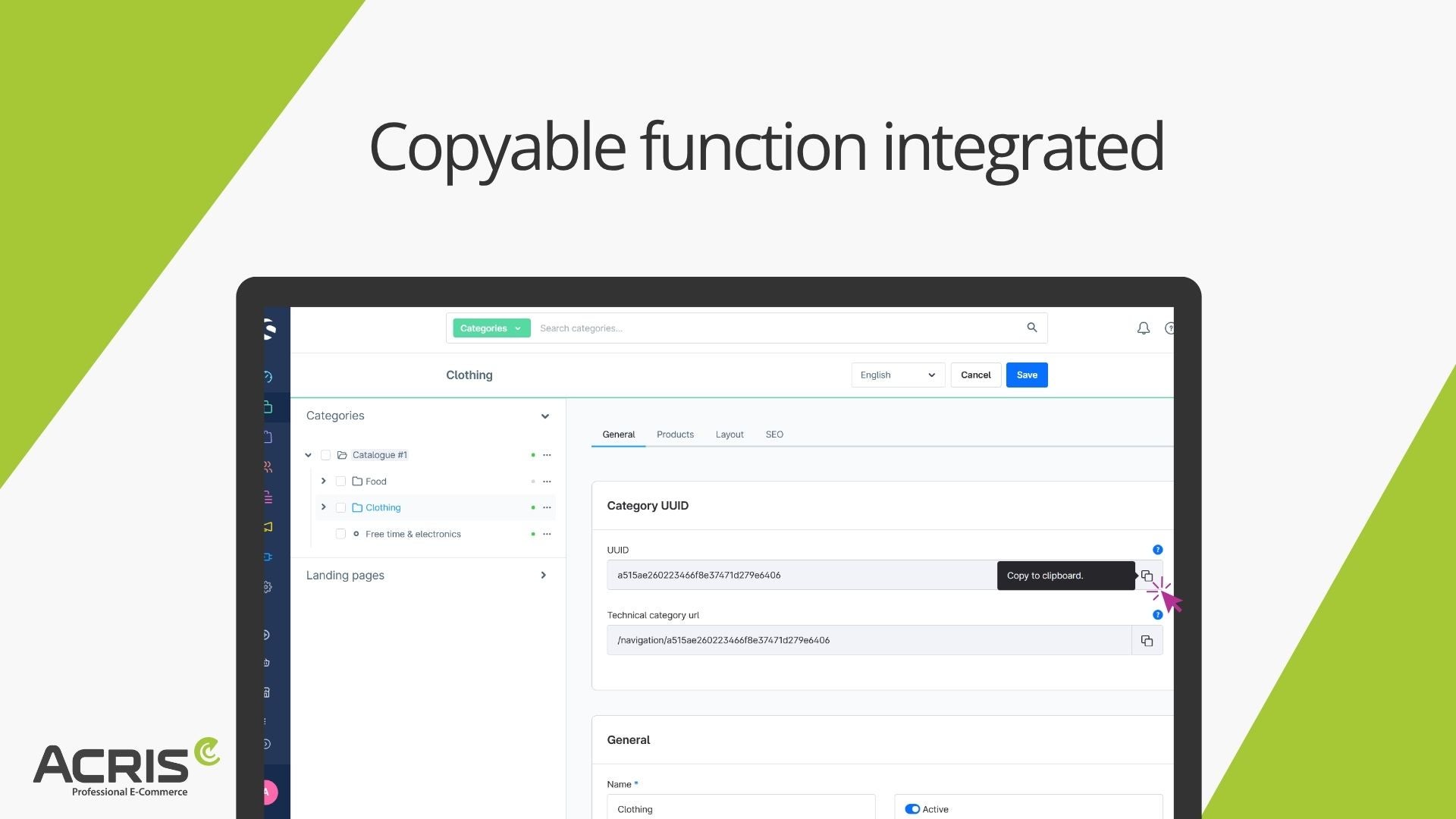
Task: Click the Category UUID card heading
Action: pos(648,506)
